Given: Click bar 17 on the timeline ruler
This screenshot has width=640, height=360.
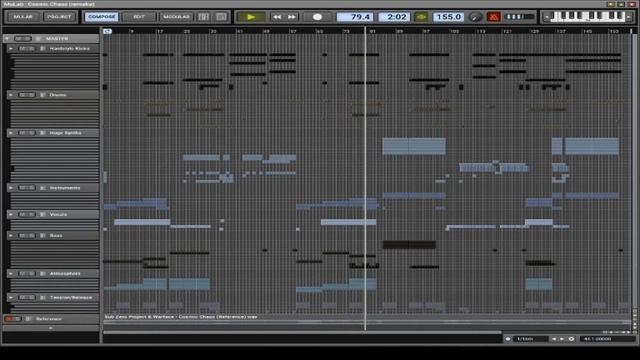Looking at the screenshot, I should (160, 31).
